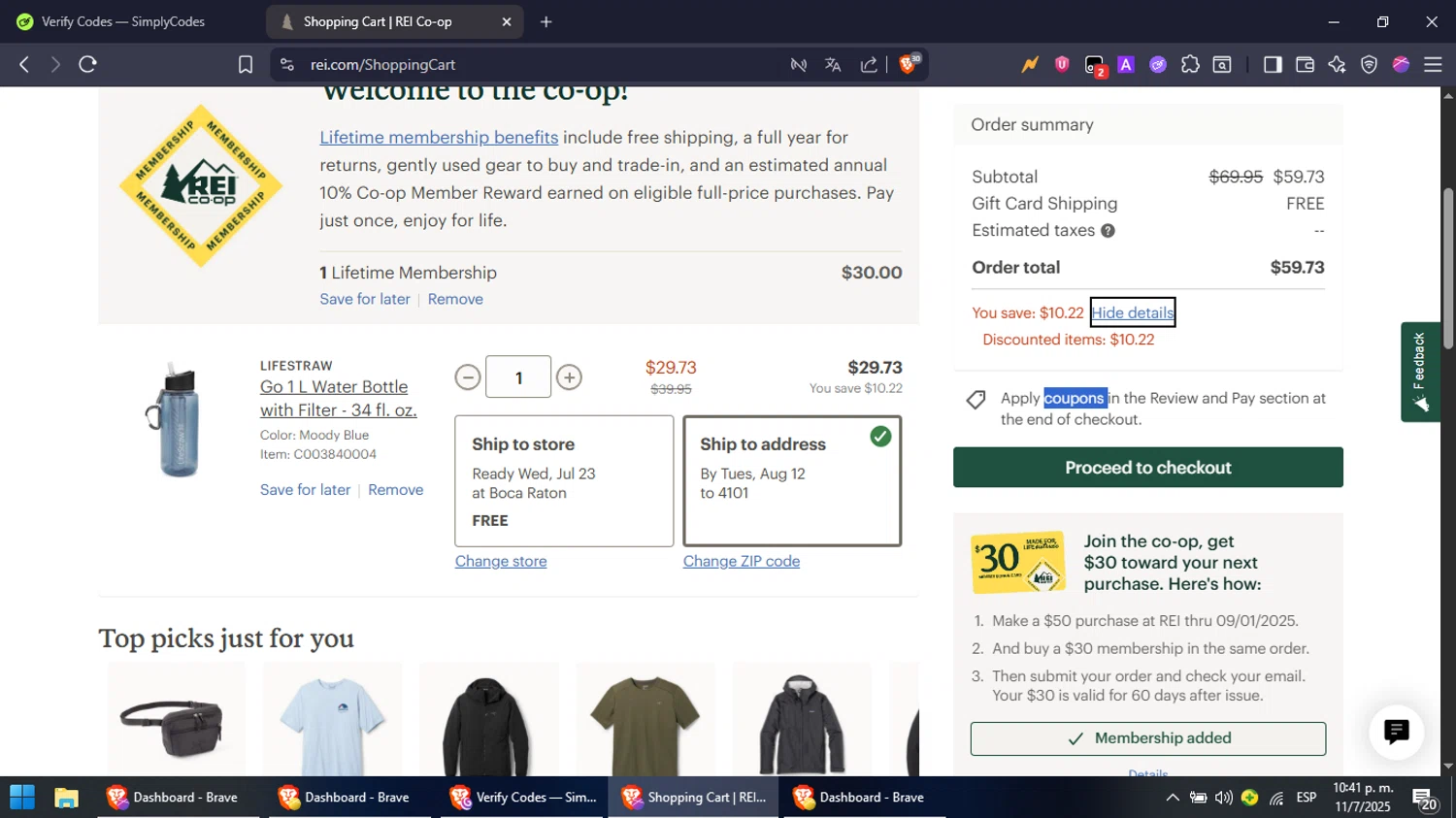Open Windows Start menu
This screenshot has height=818, width=1456.
click(x=22, y=798)
